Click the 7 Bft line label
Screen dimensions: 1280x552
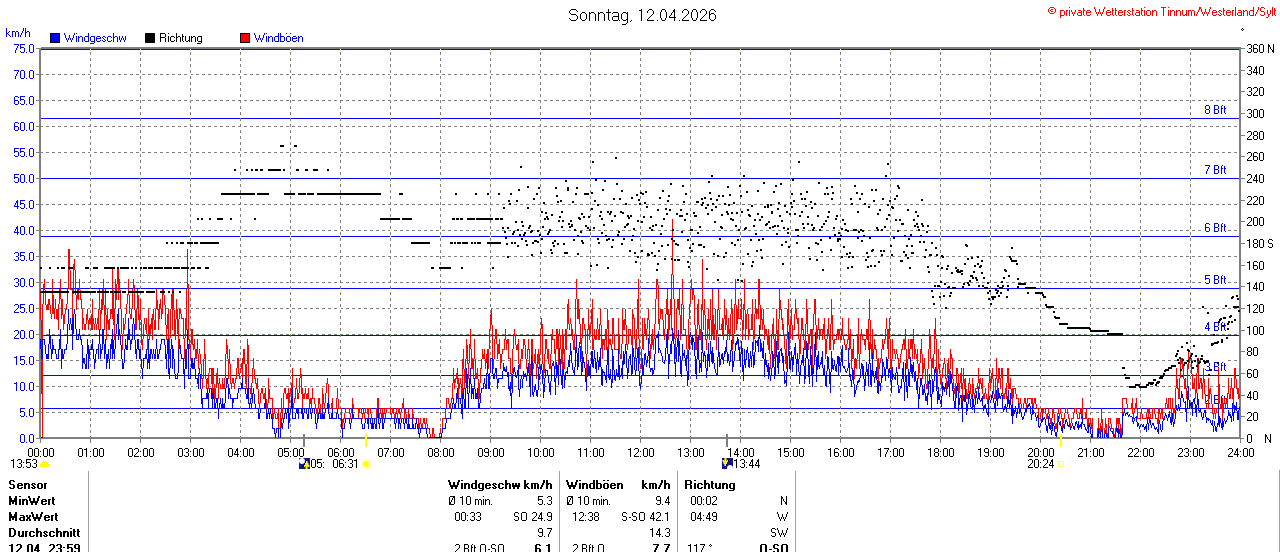[1215, 170]
